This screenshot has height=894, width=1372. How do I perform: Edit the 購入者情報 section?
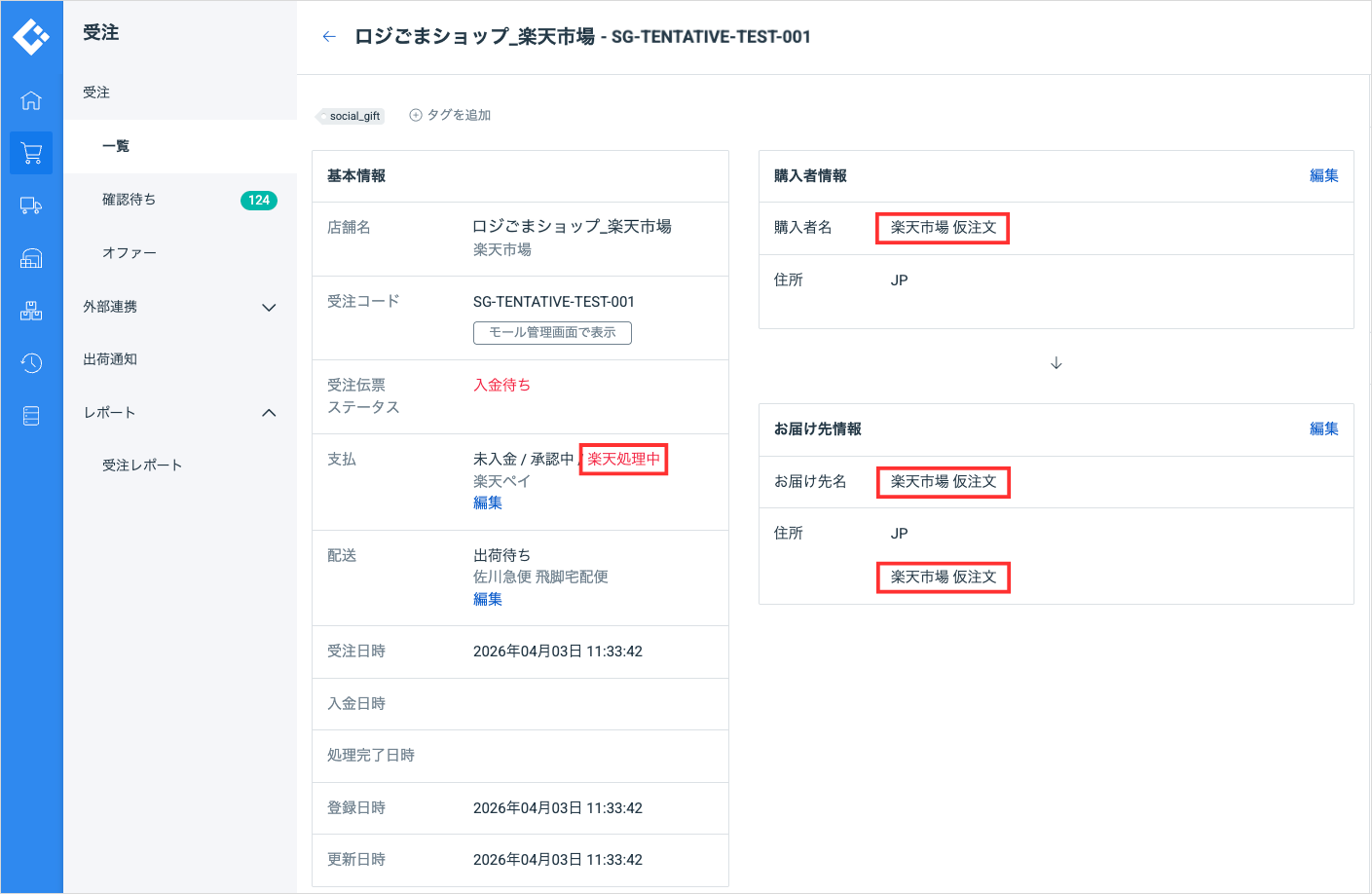click(x=1323, y=176)
